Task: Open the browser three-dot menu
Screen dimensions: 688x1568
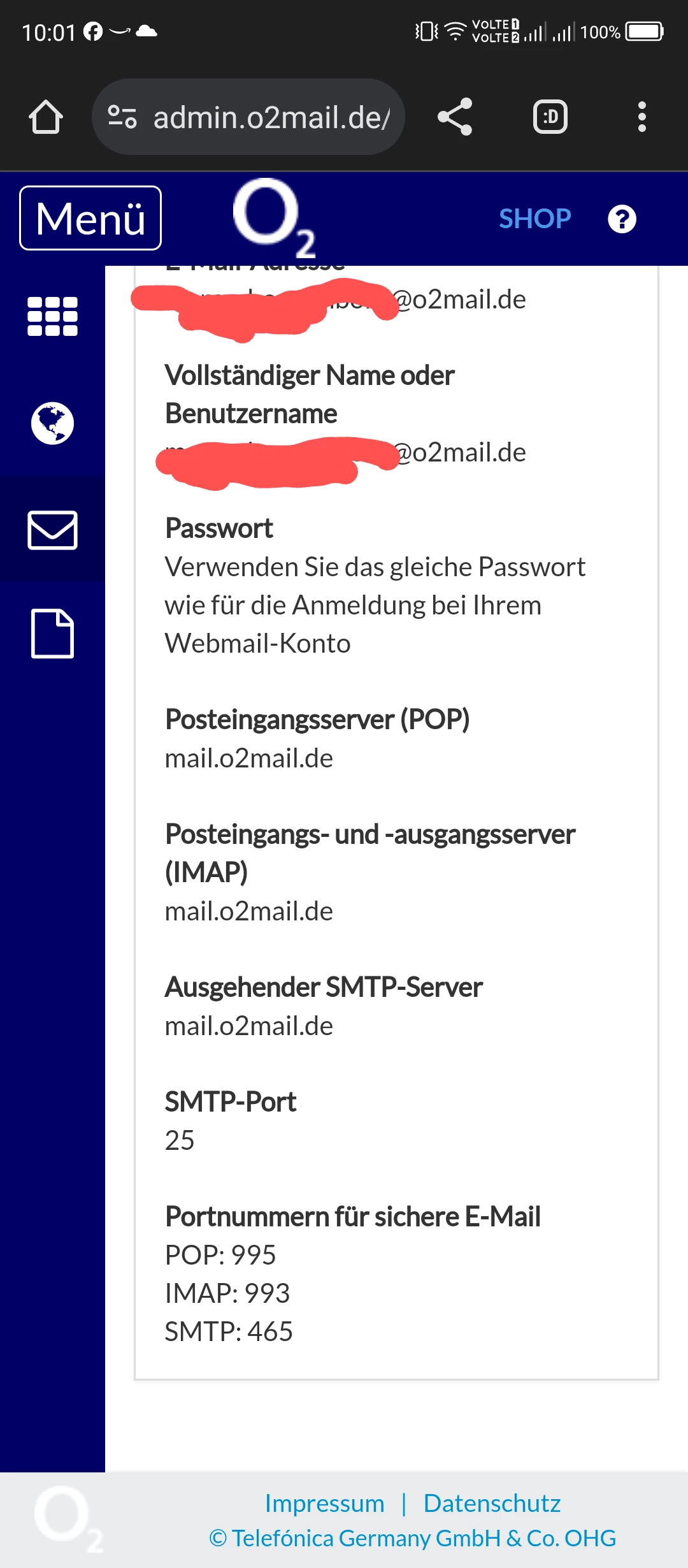Action: pos(641,117)
